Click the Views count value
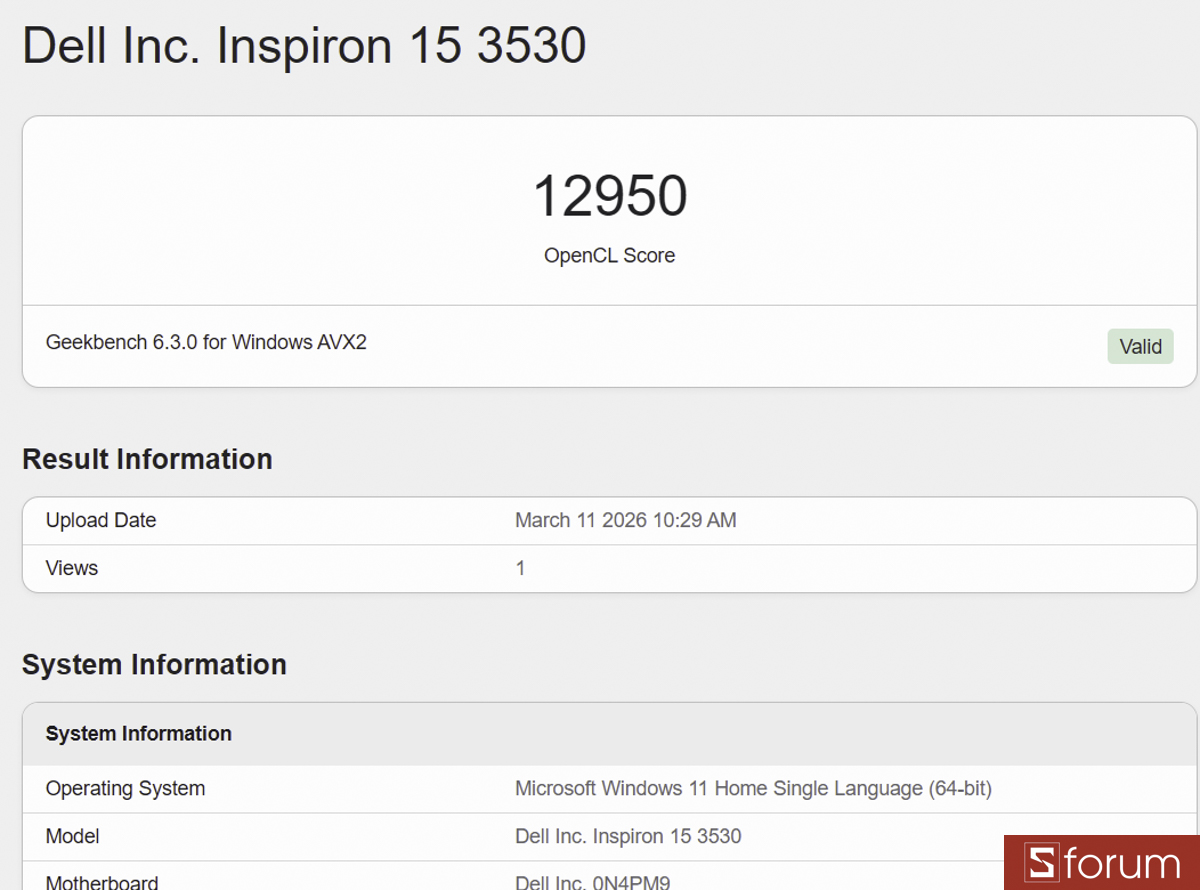 click(x=520, y=567)
